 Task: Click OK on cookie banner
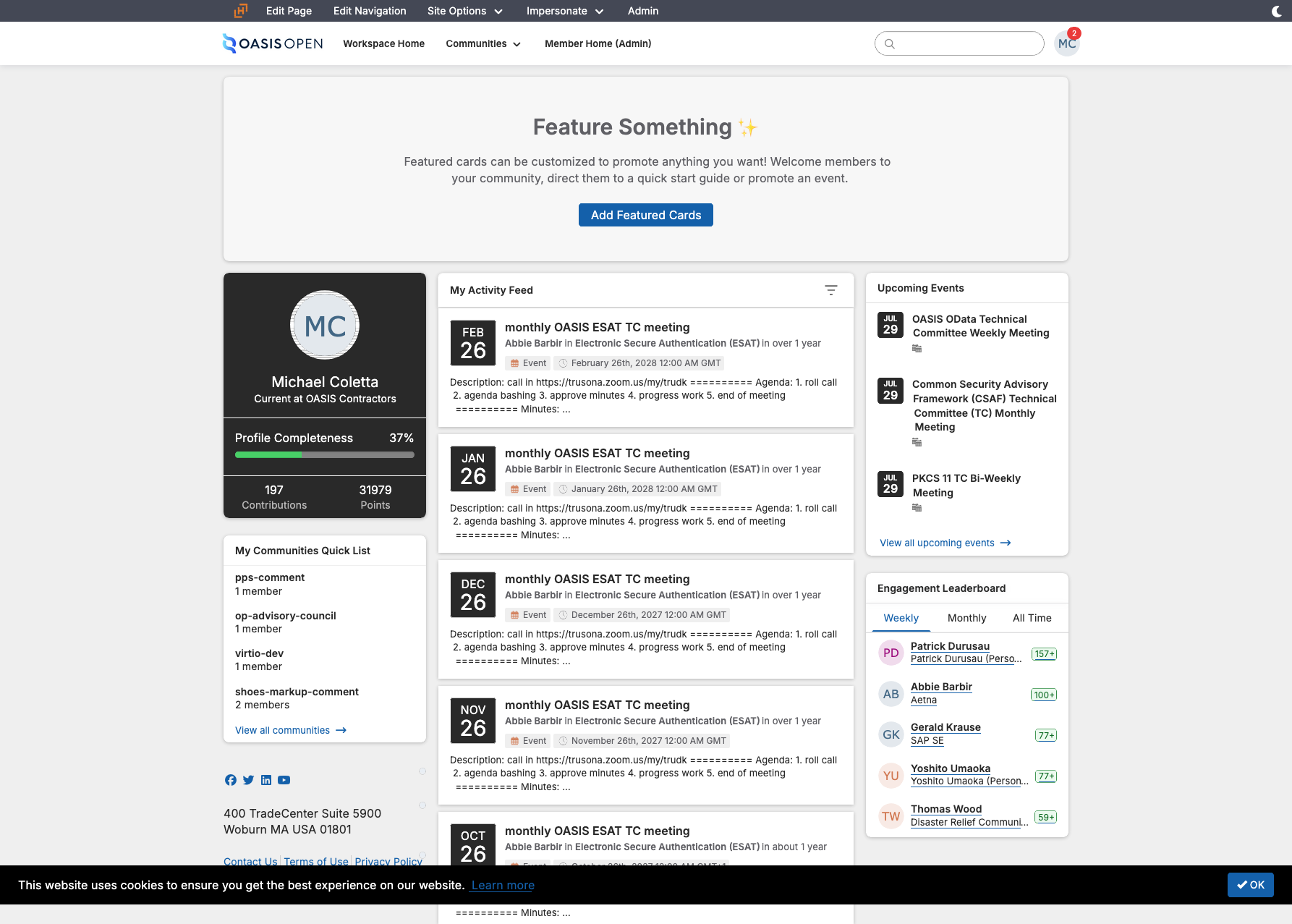pyautogui.click(x=1250, y=885)
